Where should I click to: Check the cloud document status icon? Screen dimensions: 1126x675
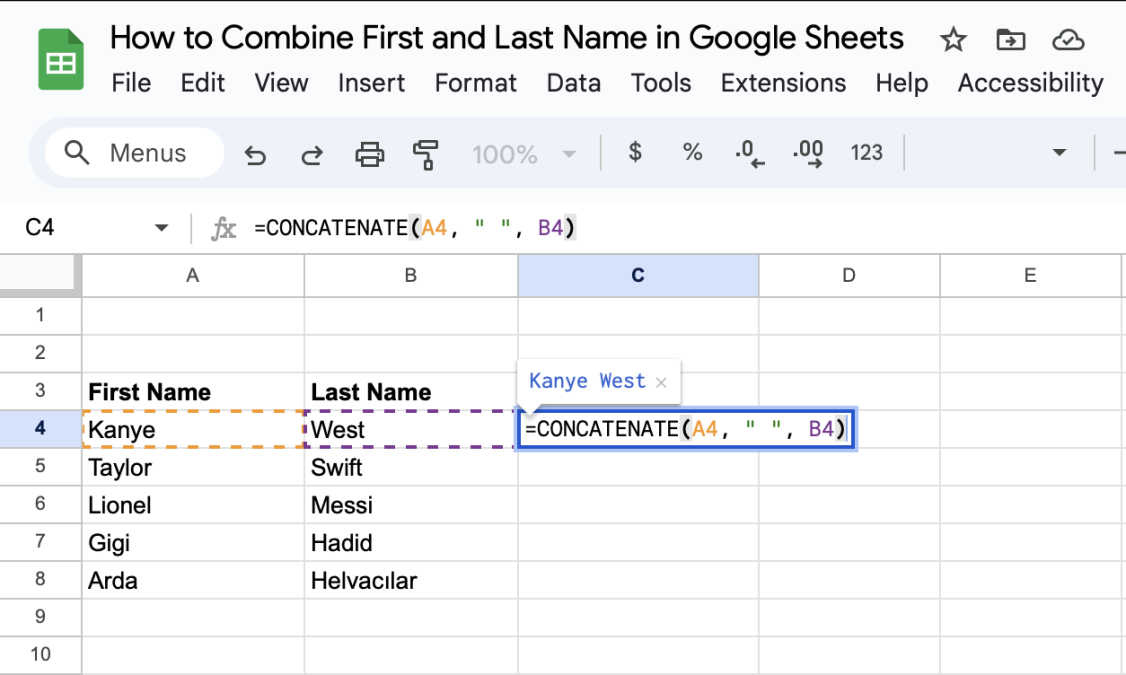pyautogui.click(x=1068, y=40)
